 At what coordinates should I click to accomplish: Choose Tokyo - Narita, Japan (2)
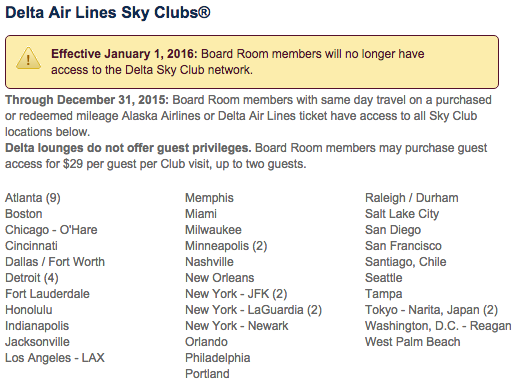point(431,310)
